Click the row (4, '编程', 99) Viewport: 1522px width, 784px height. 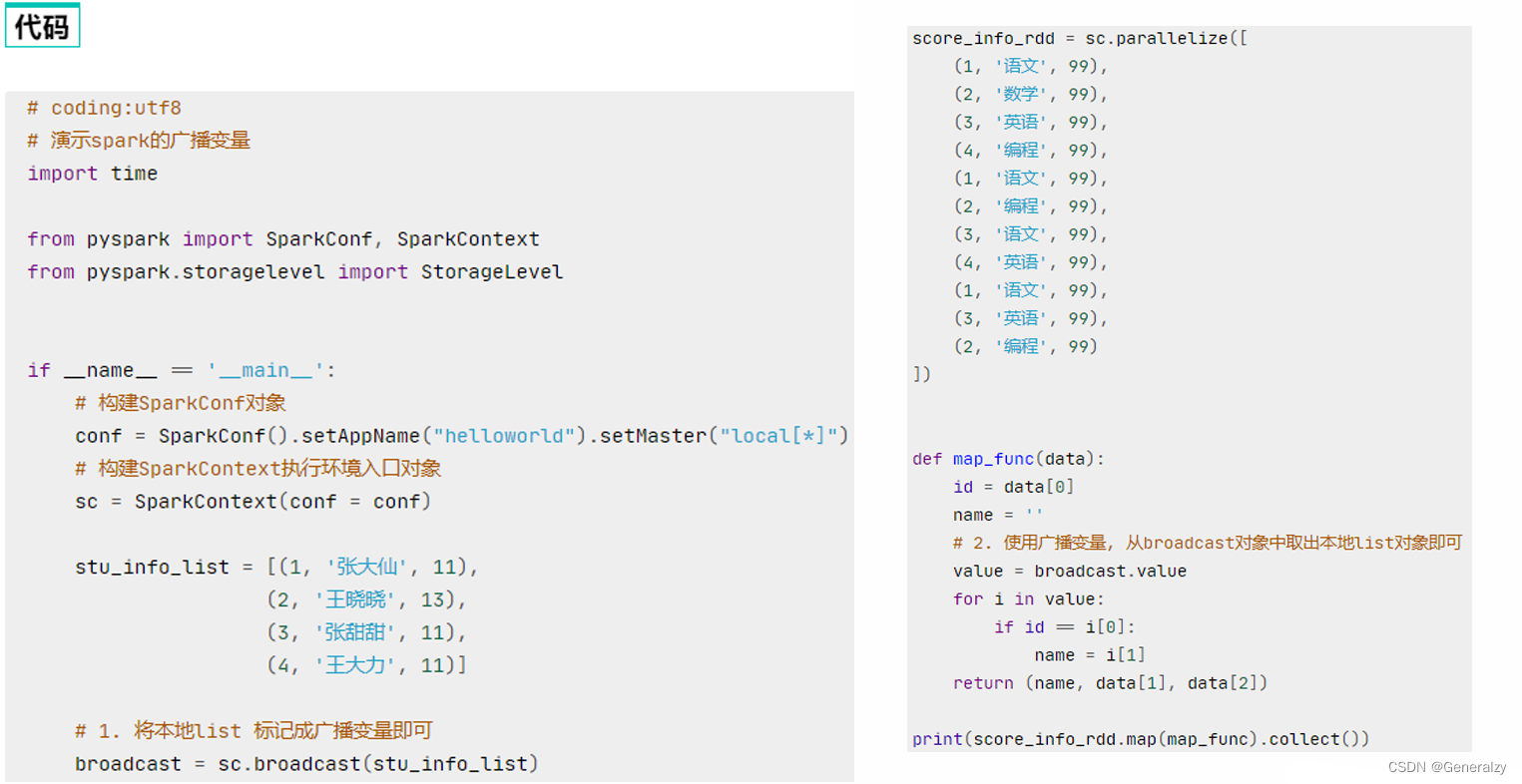click(1031, 150)
